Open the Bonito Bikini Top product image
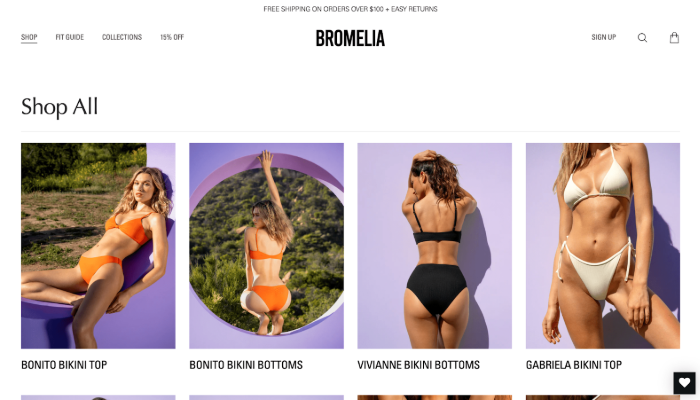The width and height of the screenshot is (700, 400). coord(98,246)
